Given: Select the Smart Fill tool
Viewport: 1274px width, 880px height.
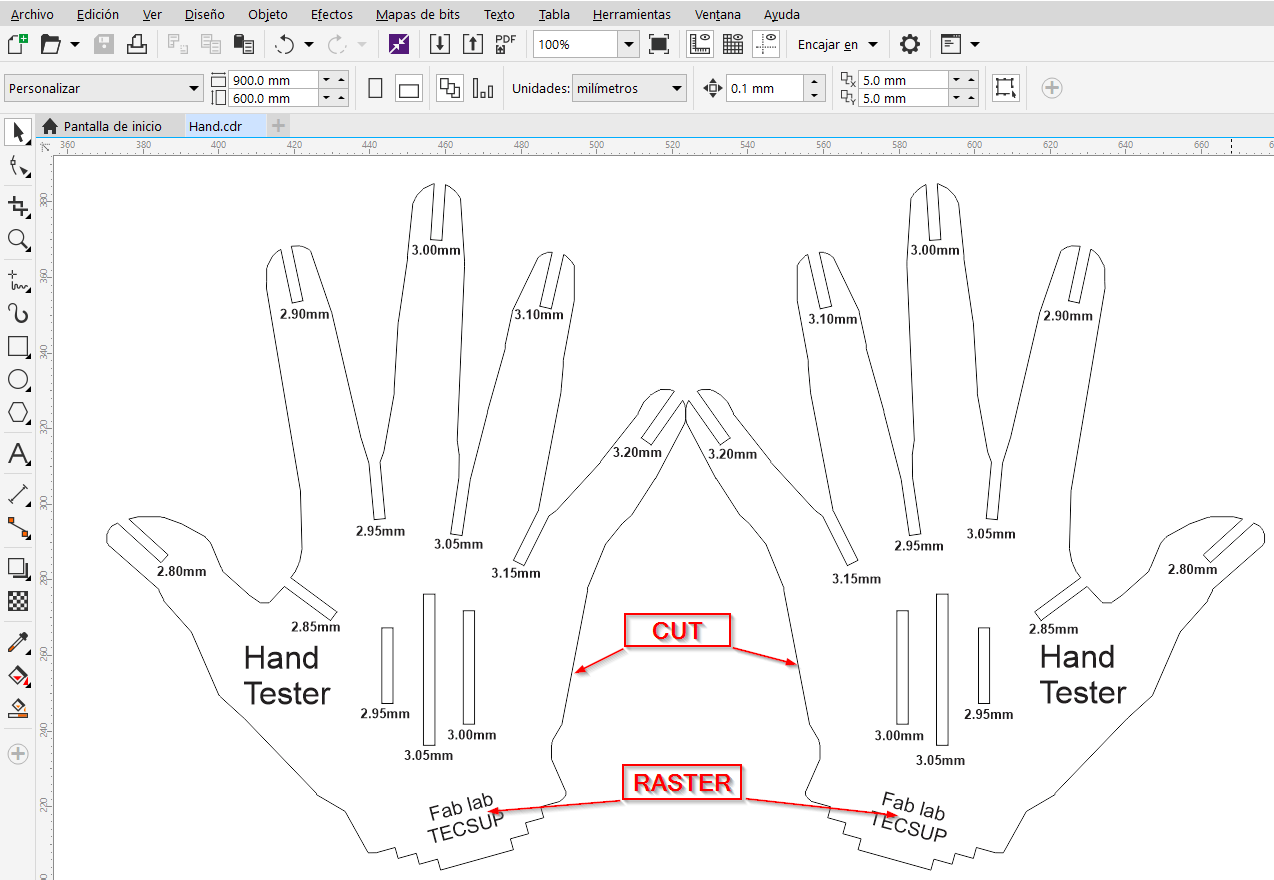Looking at the screenshot, I should point(18,708).
